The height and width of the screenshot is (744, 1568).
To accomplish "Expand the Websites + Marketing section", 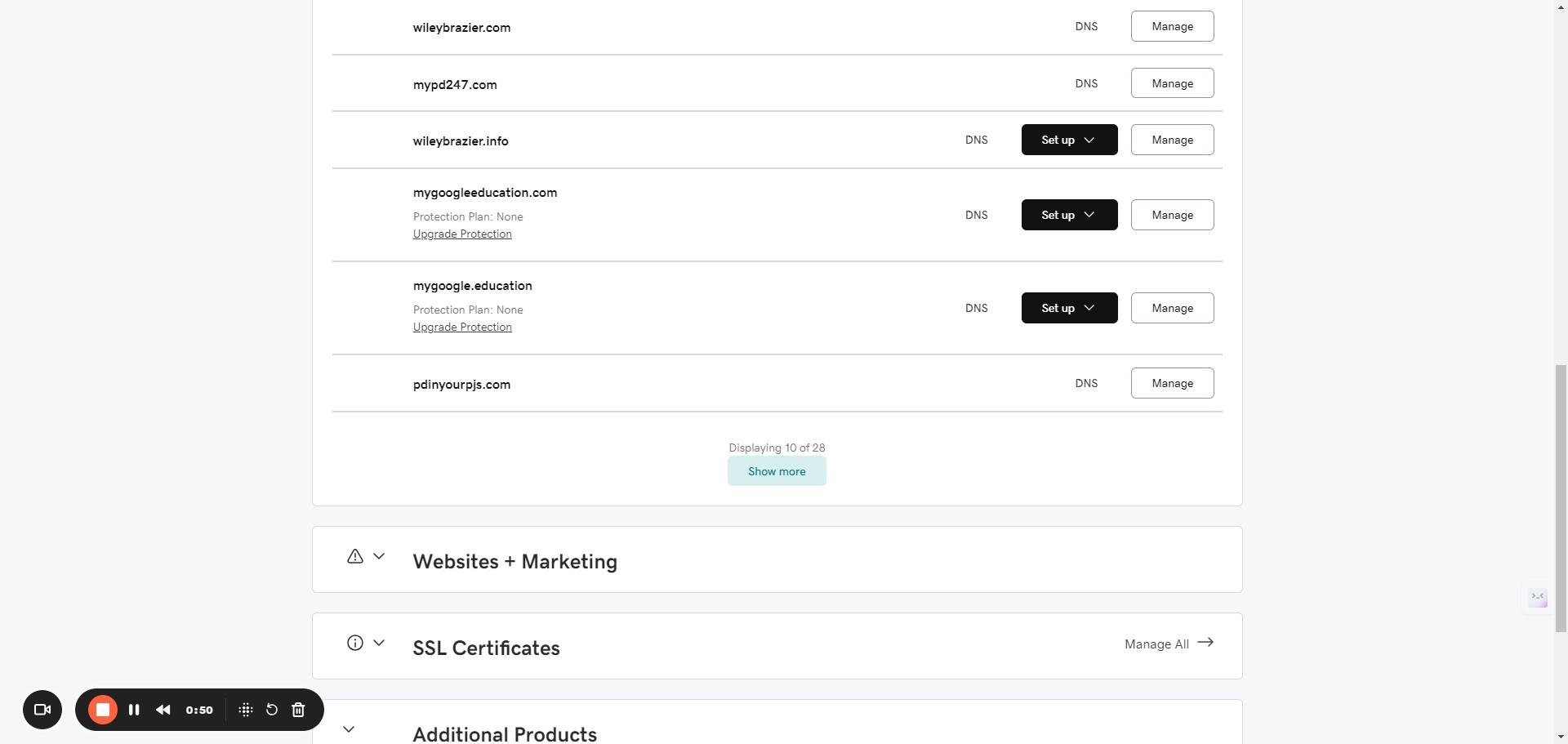I will 379,556.
